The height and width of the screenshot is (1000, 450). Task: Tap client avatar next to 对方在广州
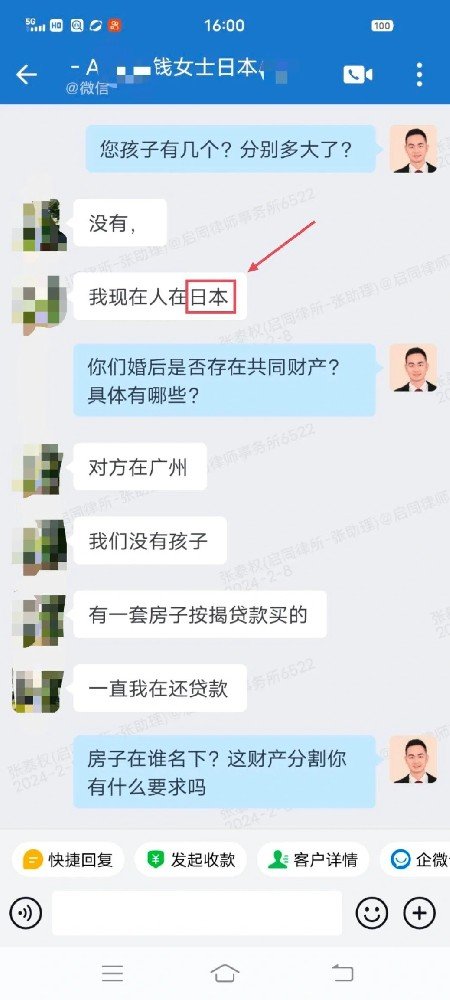[x=38, y=470]
